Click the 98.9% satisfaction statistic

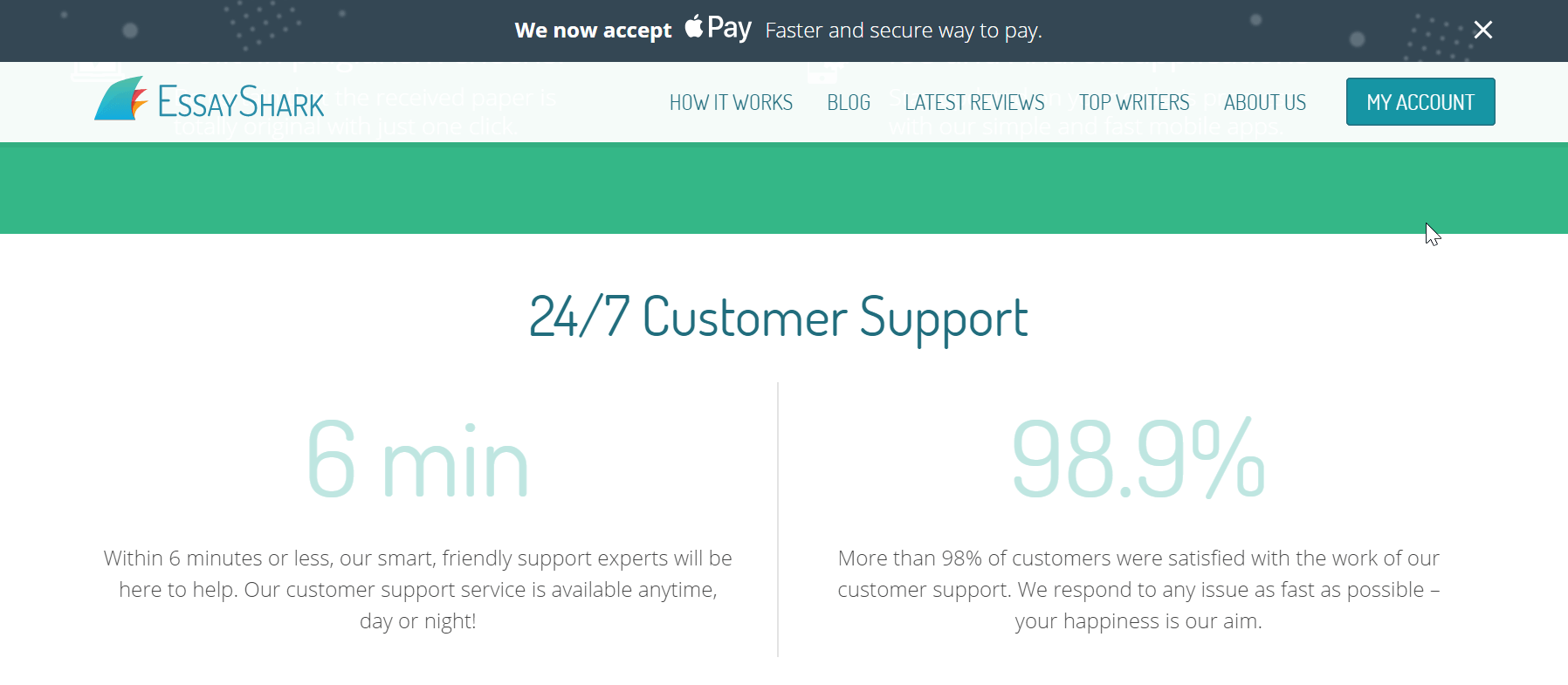pyautogui.click(x=1138, y=458)
